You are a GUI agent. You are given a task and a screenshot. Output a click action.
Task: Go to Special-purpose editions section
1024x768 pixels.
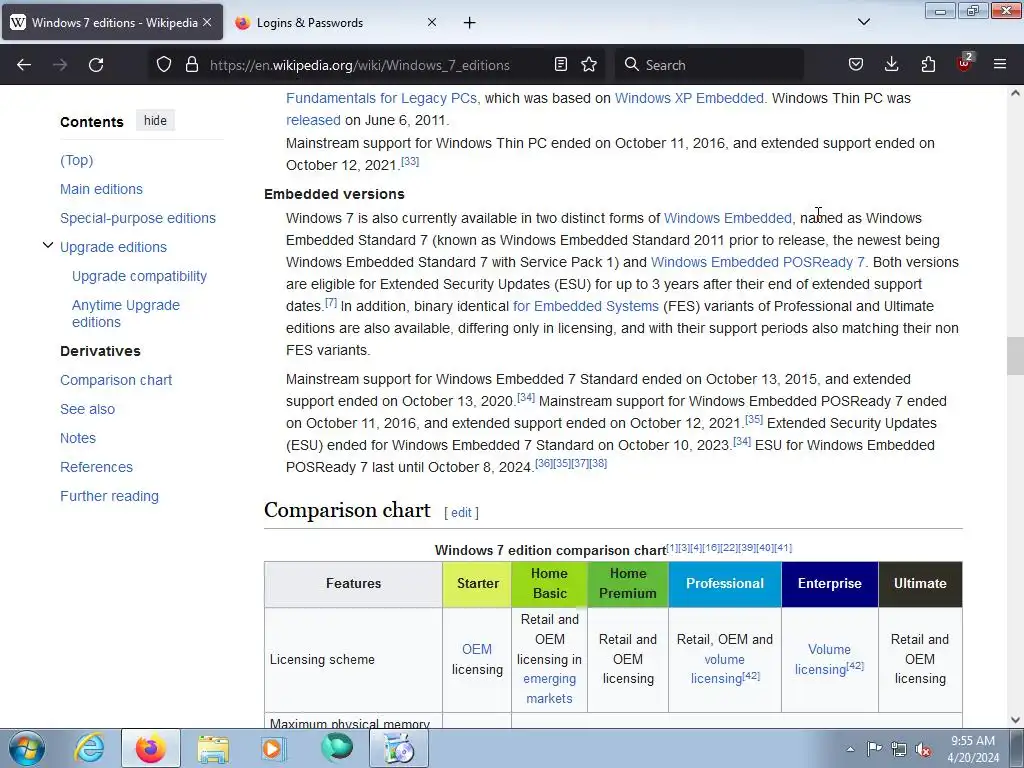coord(138,218)
